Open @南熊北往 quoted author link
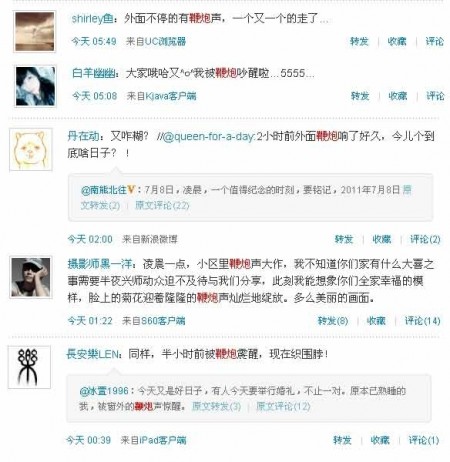450x462 pixels. pyautogui.click(x=104, y=190)
